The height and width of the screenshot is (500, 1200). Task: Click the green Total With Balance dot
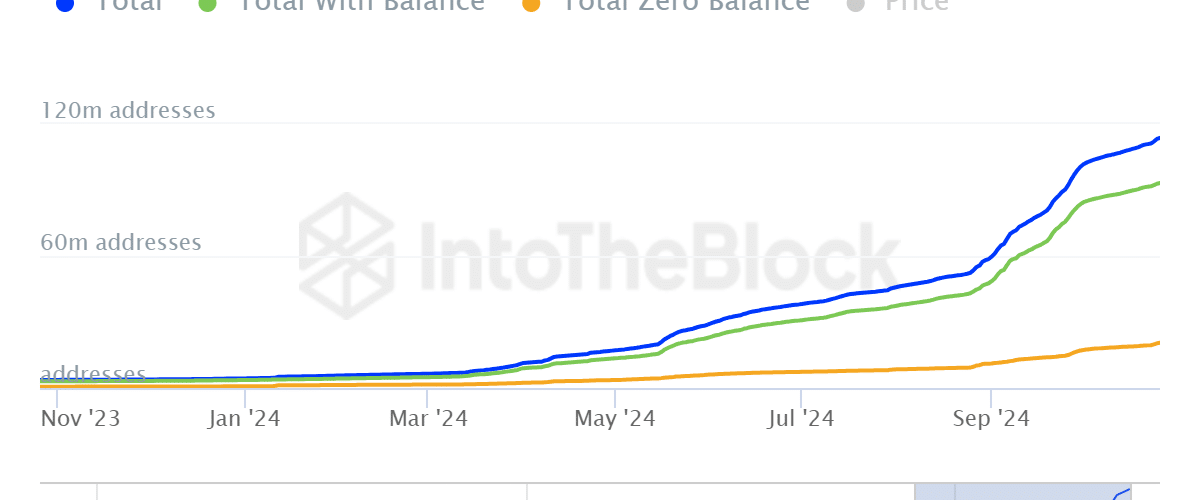point(208,4)
